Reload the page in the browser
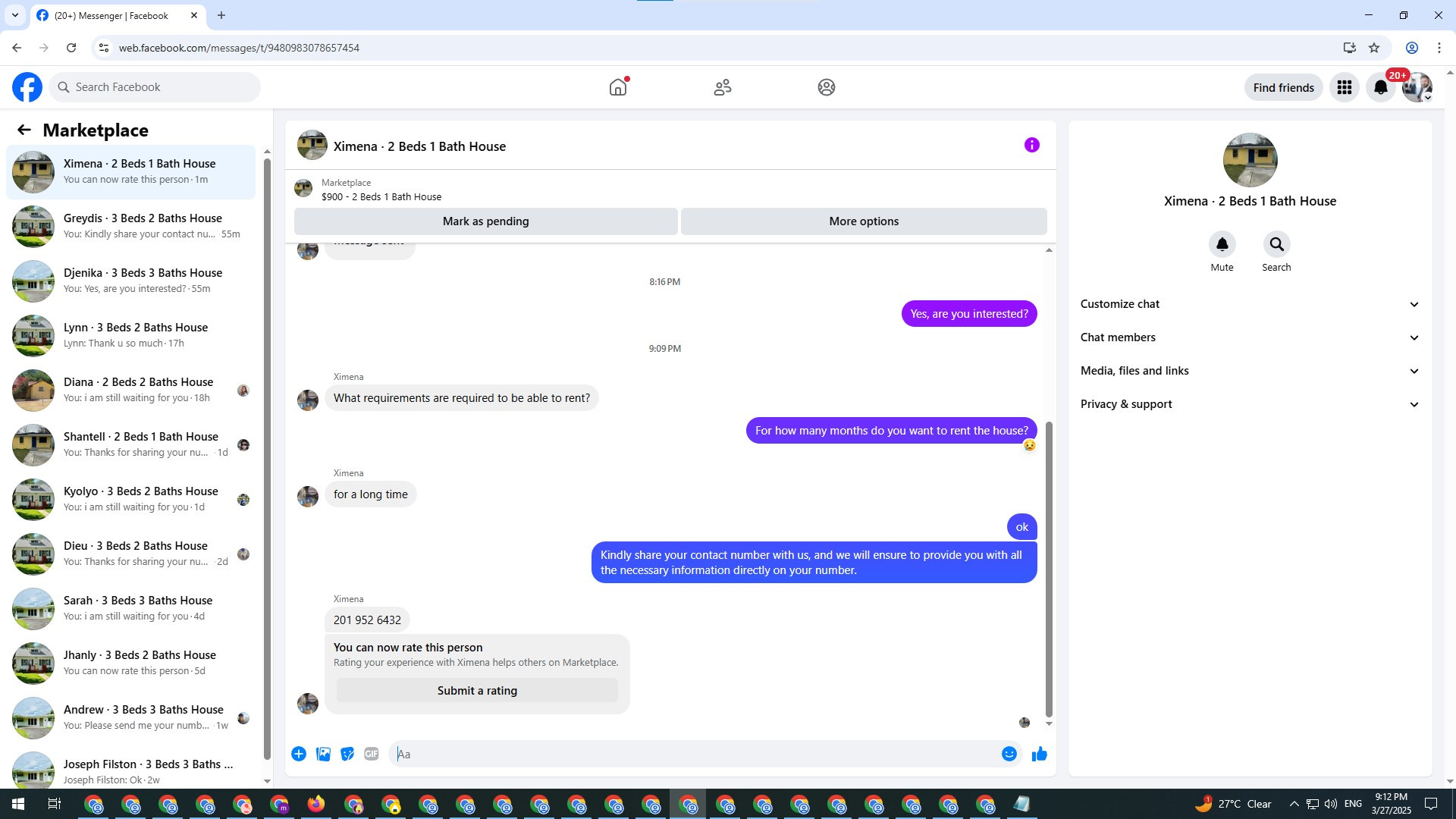The height and width of the screenshot is (819, 1456). point(71,48)
